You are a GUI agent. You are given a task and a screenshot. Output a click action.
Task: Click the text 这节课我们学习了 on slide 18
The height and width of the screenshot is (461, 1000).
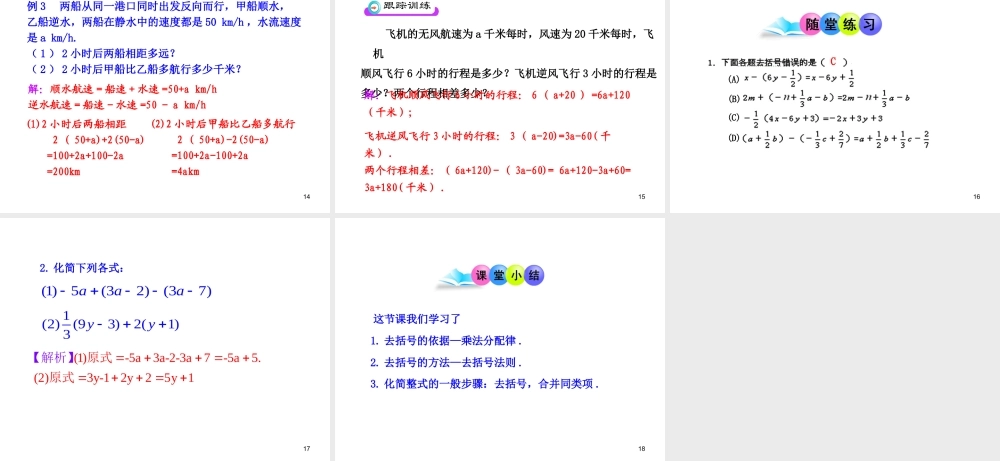[416, 319]
